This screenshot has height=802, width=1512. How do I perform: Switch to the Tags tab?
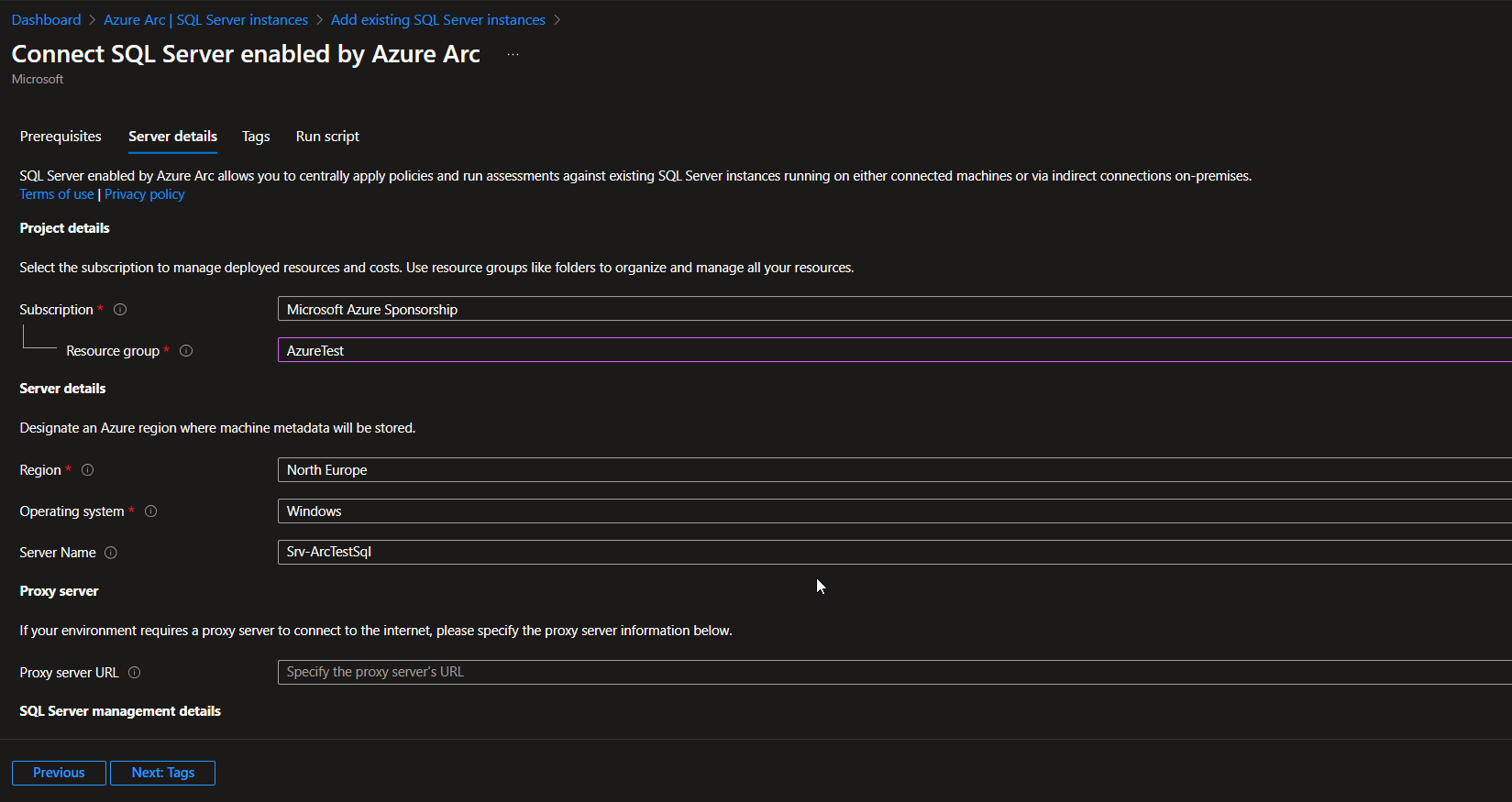coord(256,137)
